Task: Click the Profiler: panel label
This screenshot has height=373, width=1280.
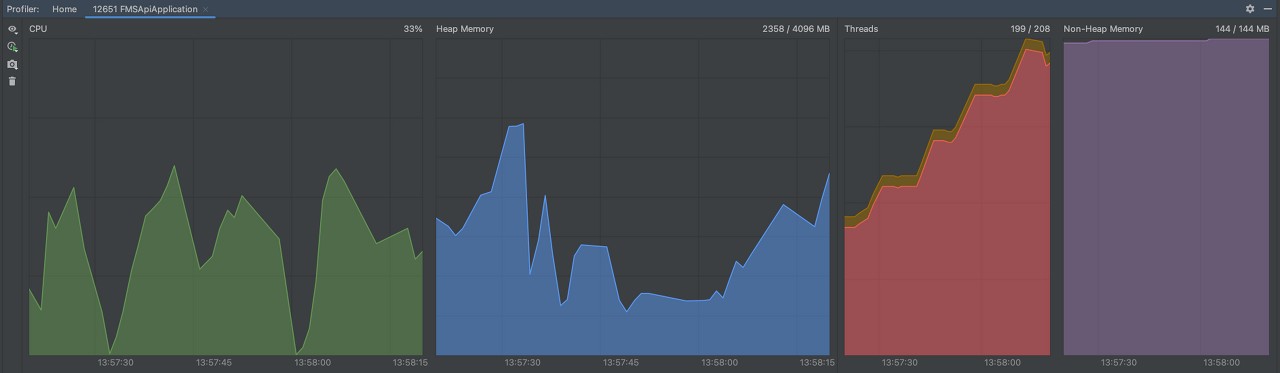Action: coord(22,9)
